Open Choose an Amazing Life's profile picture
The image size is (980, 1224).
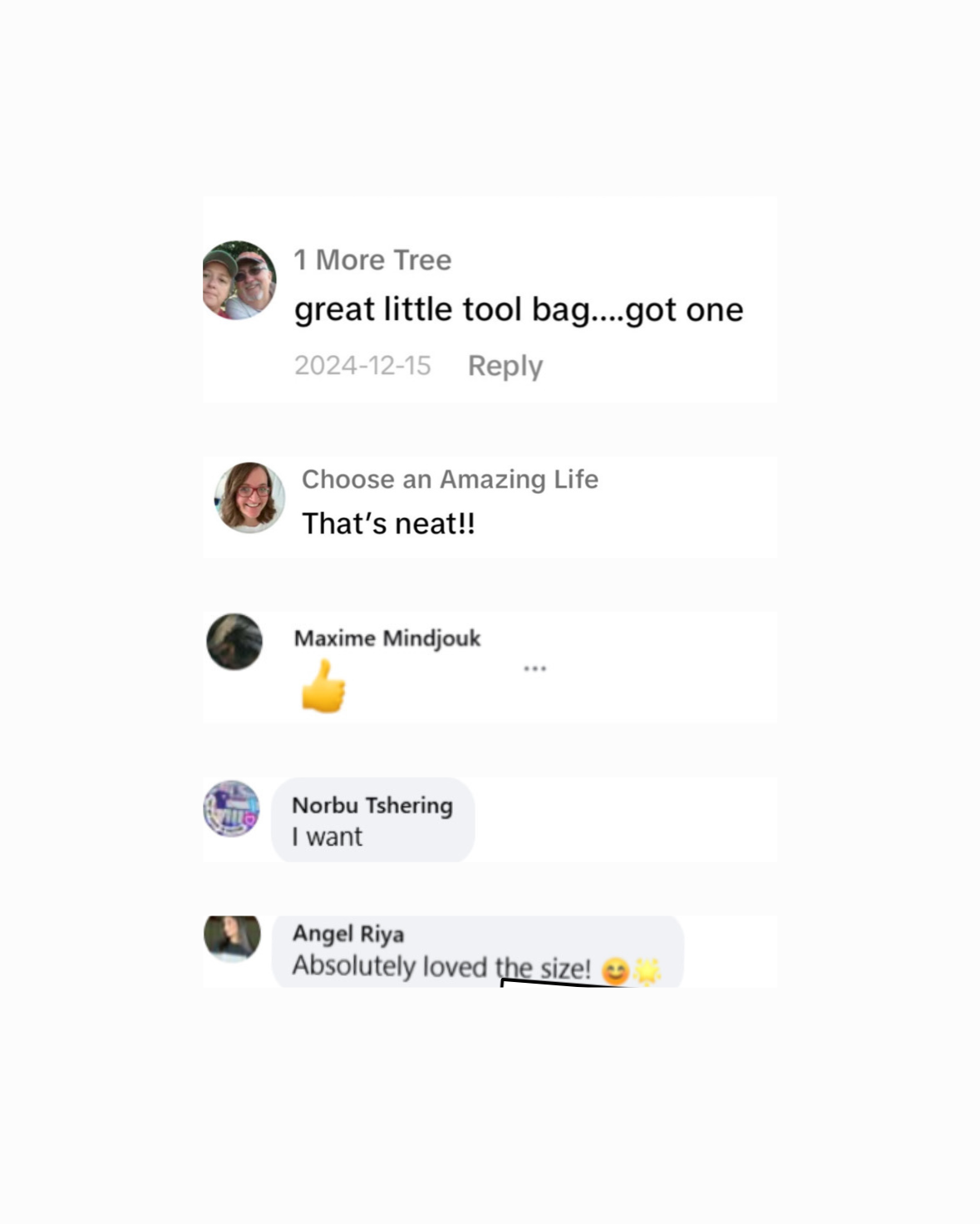pyautogui.click(x=249, y=497)
